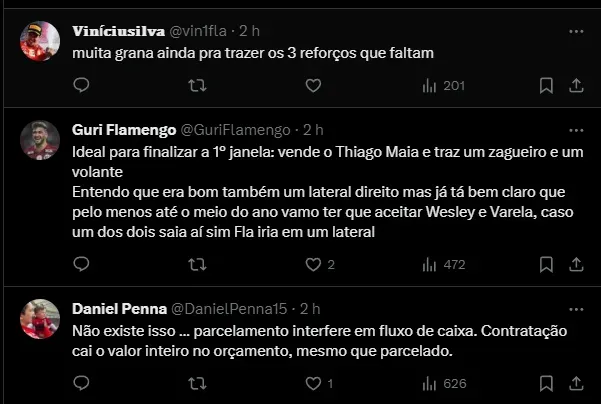Share Daniel Penna's tweet
601x404 pixels.
pos(575,383)
